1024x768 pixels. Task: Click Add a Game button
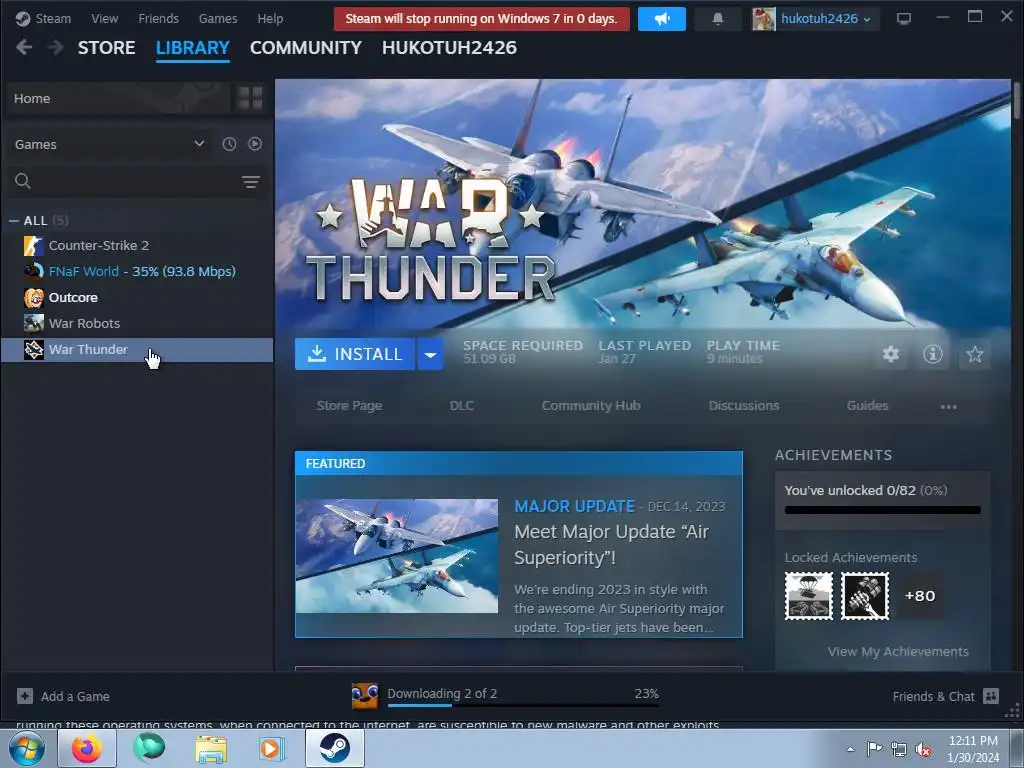tap(63, 696)
